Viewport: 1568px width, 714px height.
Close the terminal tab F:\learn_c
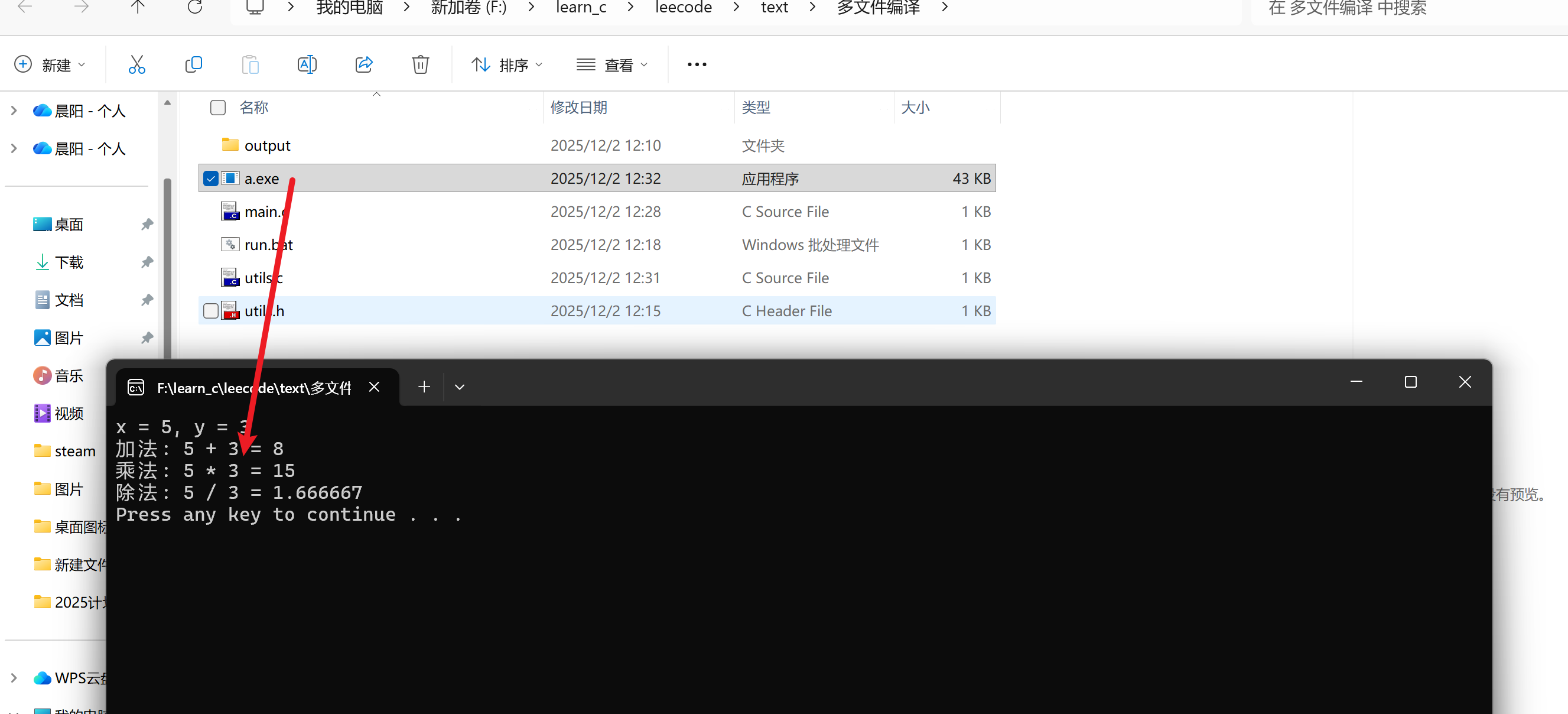[x=375, y=387]
